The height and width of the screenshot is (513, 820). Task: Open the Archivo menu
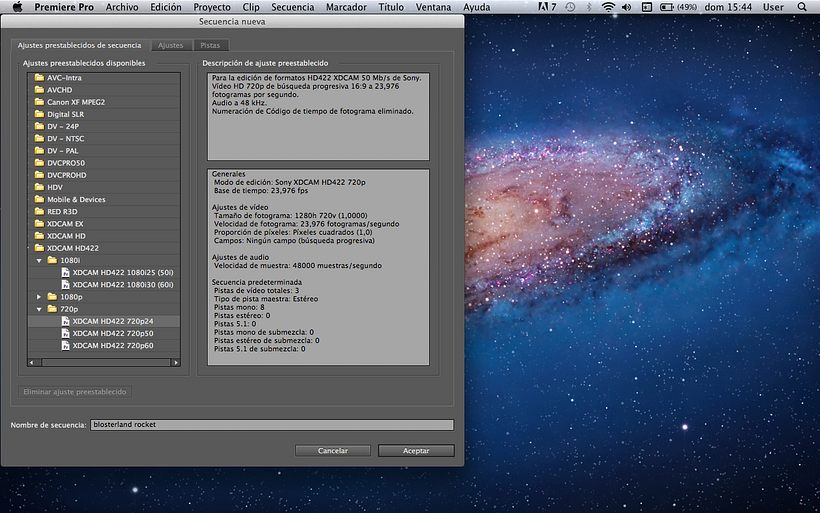122,7
